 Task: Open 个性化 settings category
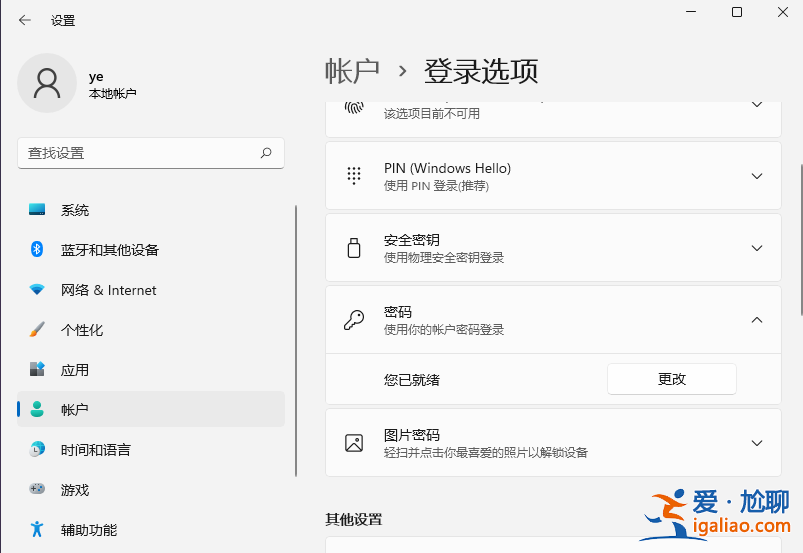click(151, 330)
